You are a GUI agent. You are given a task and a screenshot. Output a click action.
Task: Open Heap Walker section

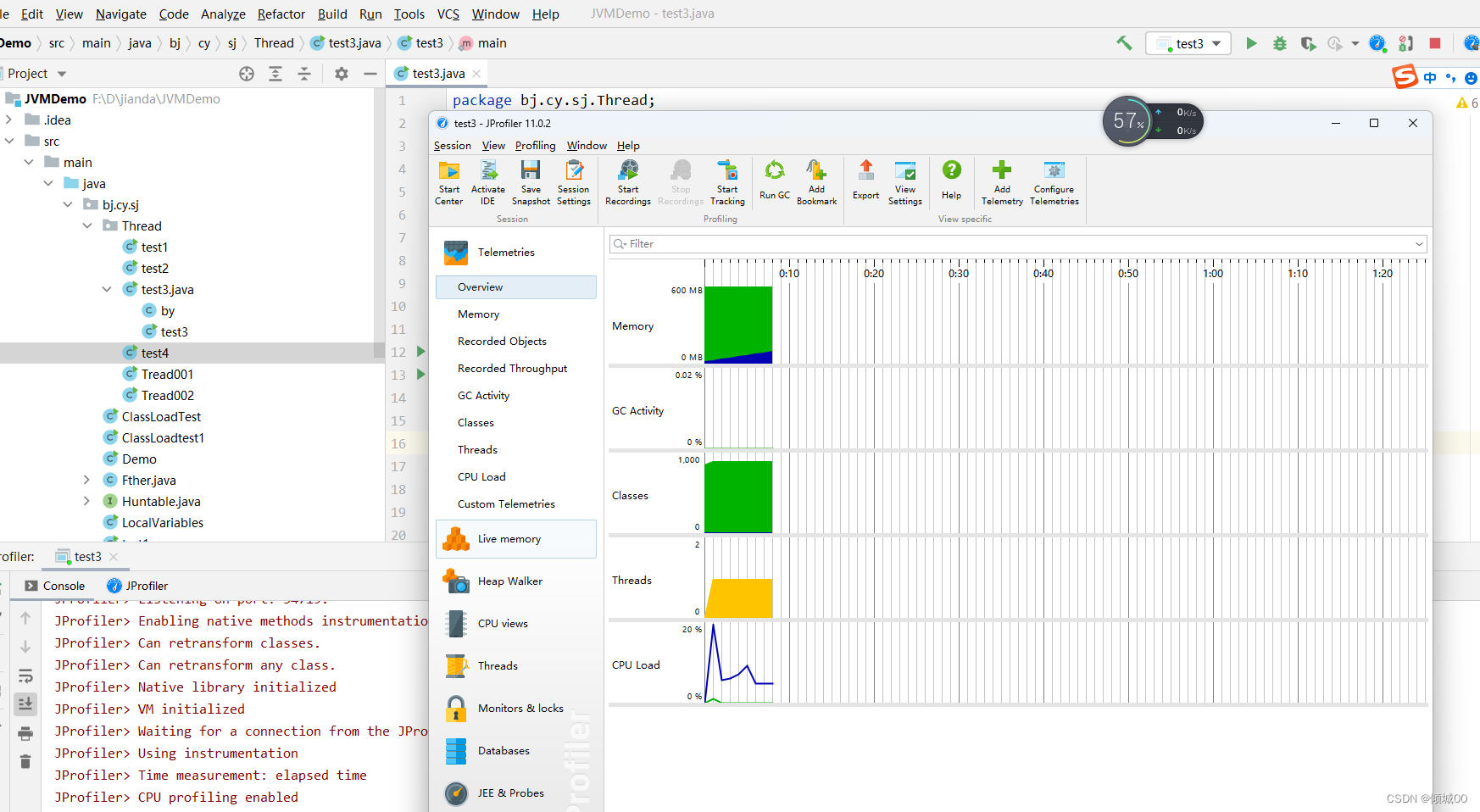516,581
